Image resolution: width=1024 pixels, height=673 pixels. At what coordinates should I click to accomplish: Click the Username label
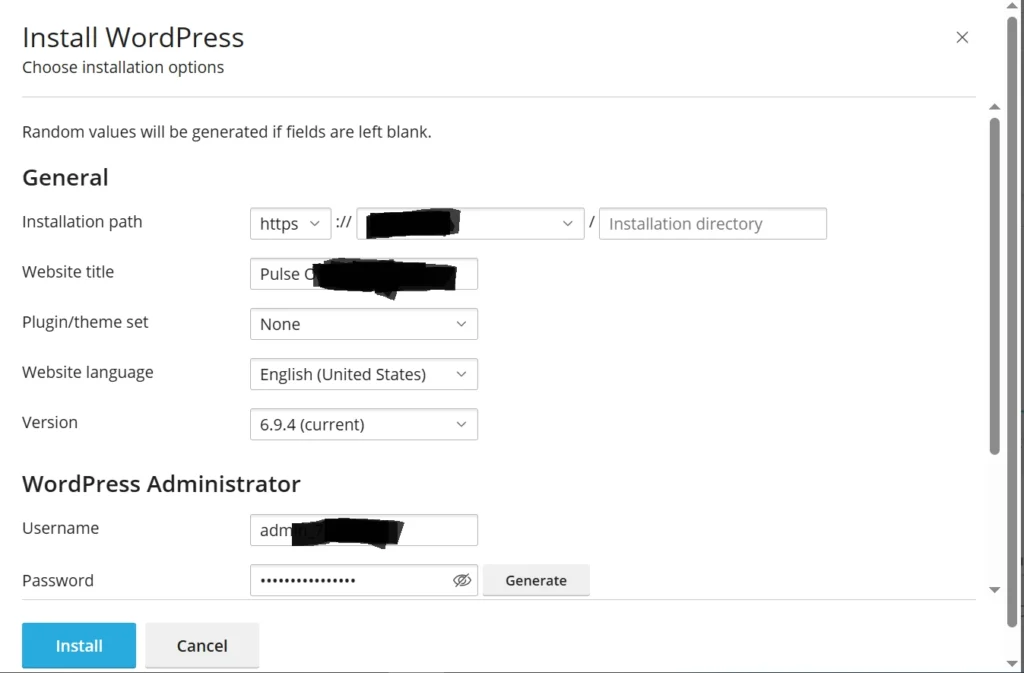[61, 528]
